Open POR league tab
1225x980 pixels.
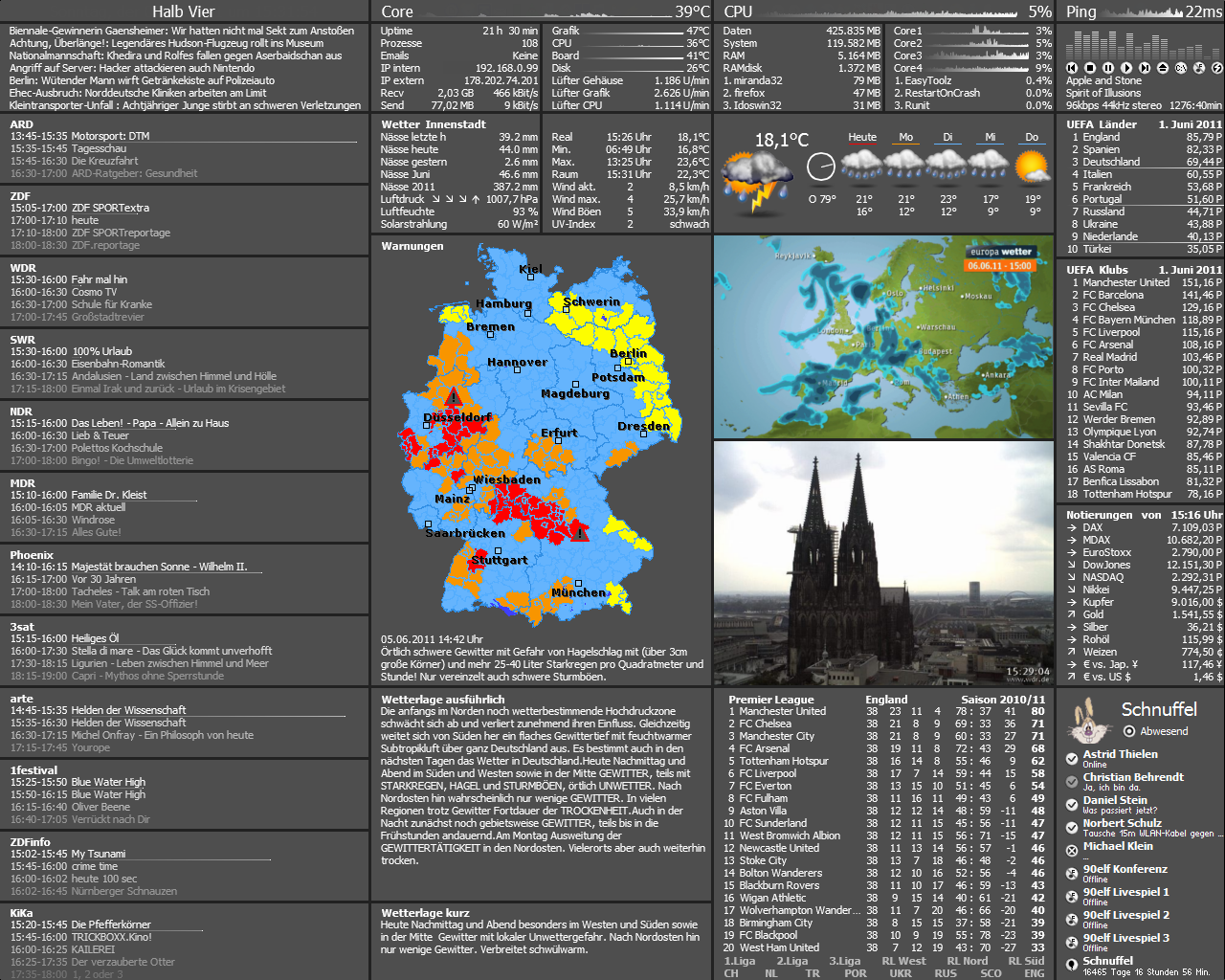click(x=856, y=973)
